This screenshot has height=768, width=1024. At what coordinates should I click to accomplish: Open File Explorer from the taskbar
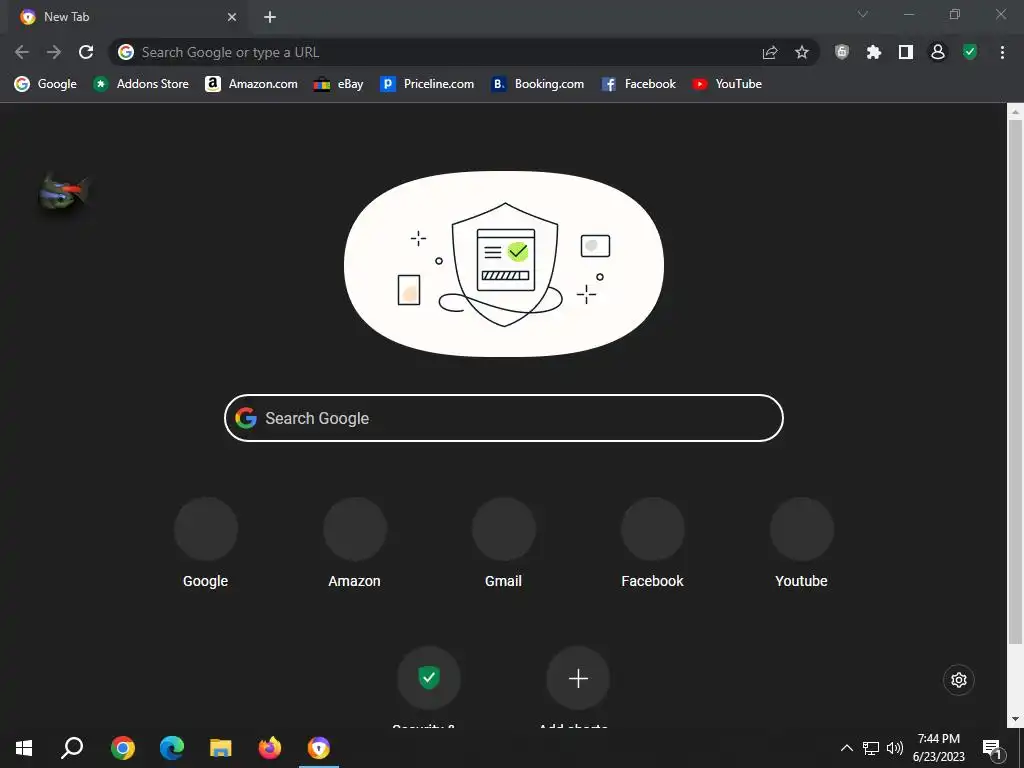221,748
